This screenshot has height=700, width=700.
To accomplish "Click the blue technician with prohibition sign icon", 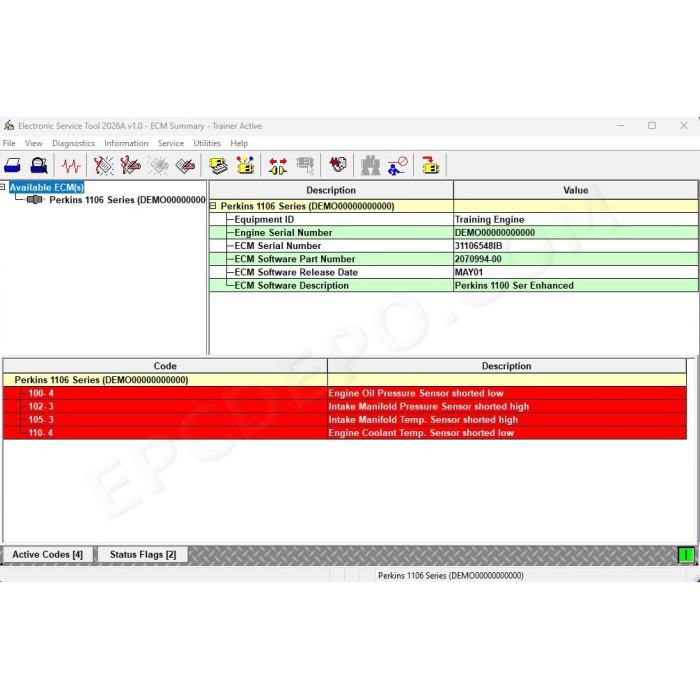I will coord(397,166).
